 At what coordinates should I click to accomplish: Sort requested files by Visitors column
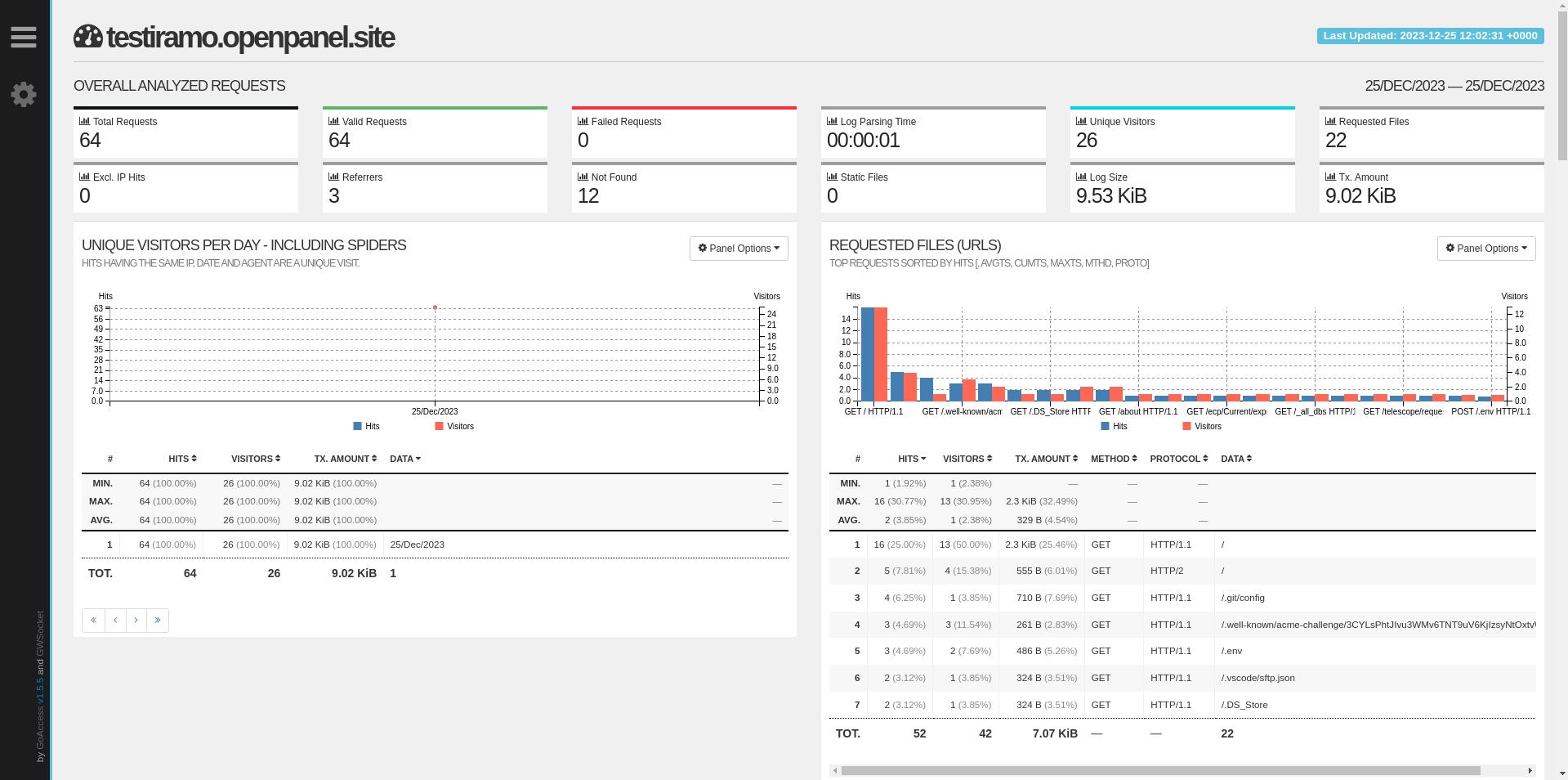[967, 459]
